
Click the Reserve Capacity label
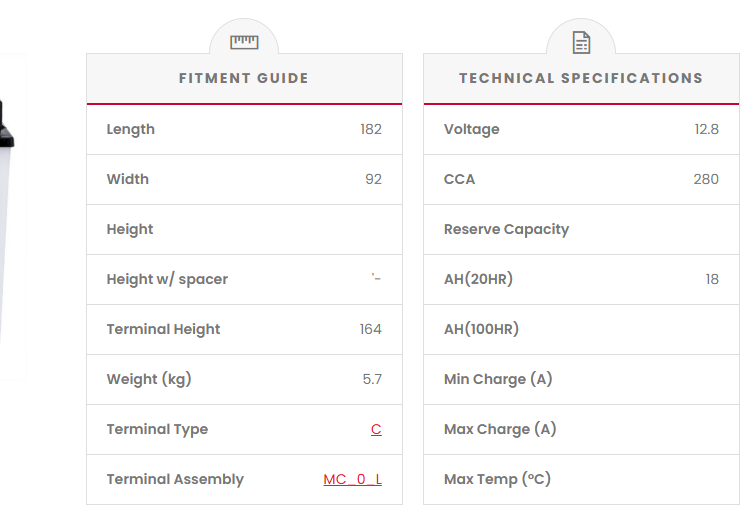point(506,229)
